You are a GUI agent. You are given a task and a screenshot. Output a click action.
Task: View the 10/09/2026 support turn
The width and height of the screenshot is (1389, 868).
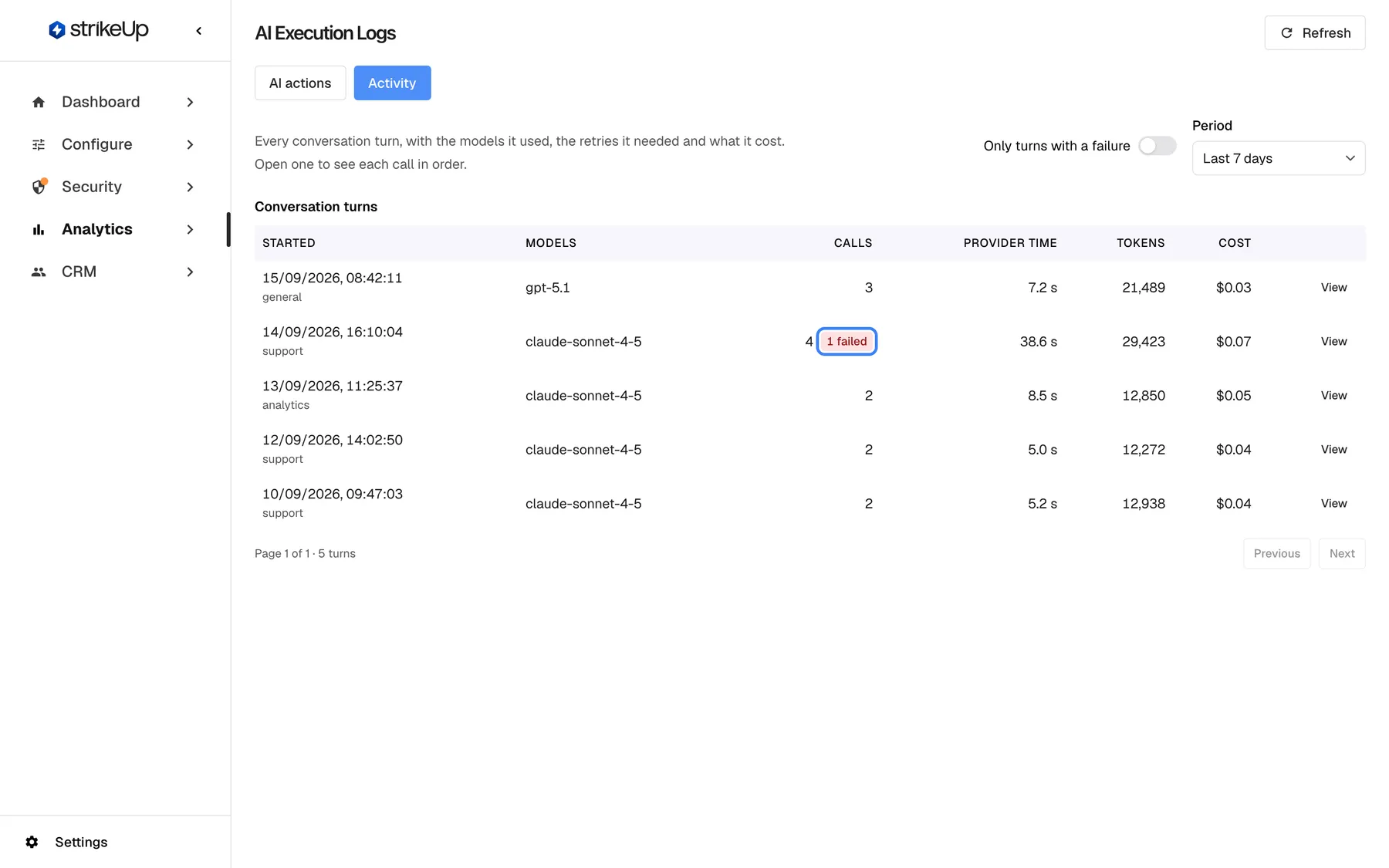pos(1333,503)
